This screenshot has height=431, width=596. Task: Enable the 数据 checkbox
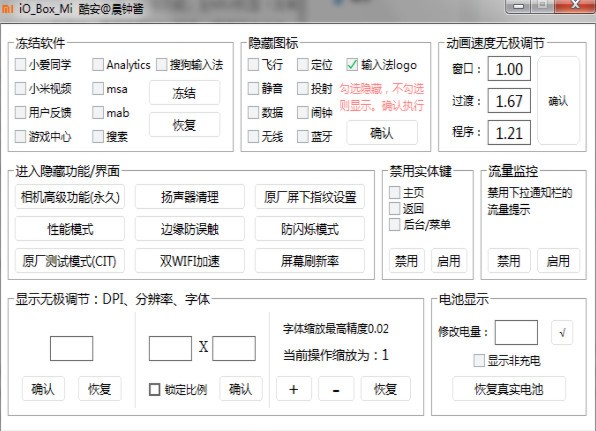click(x=253, y=113)
